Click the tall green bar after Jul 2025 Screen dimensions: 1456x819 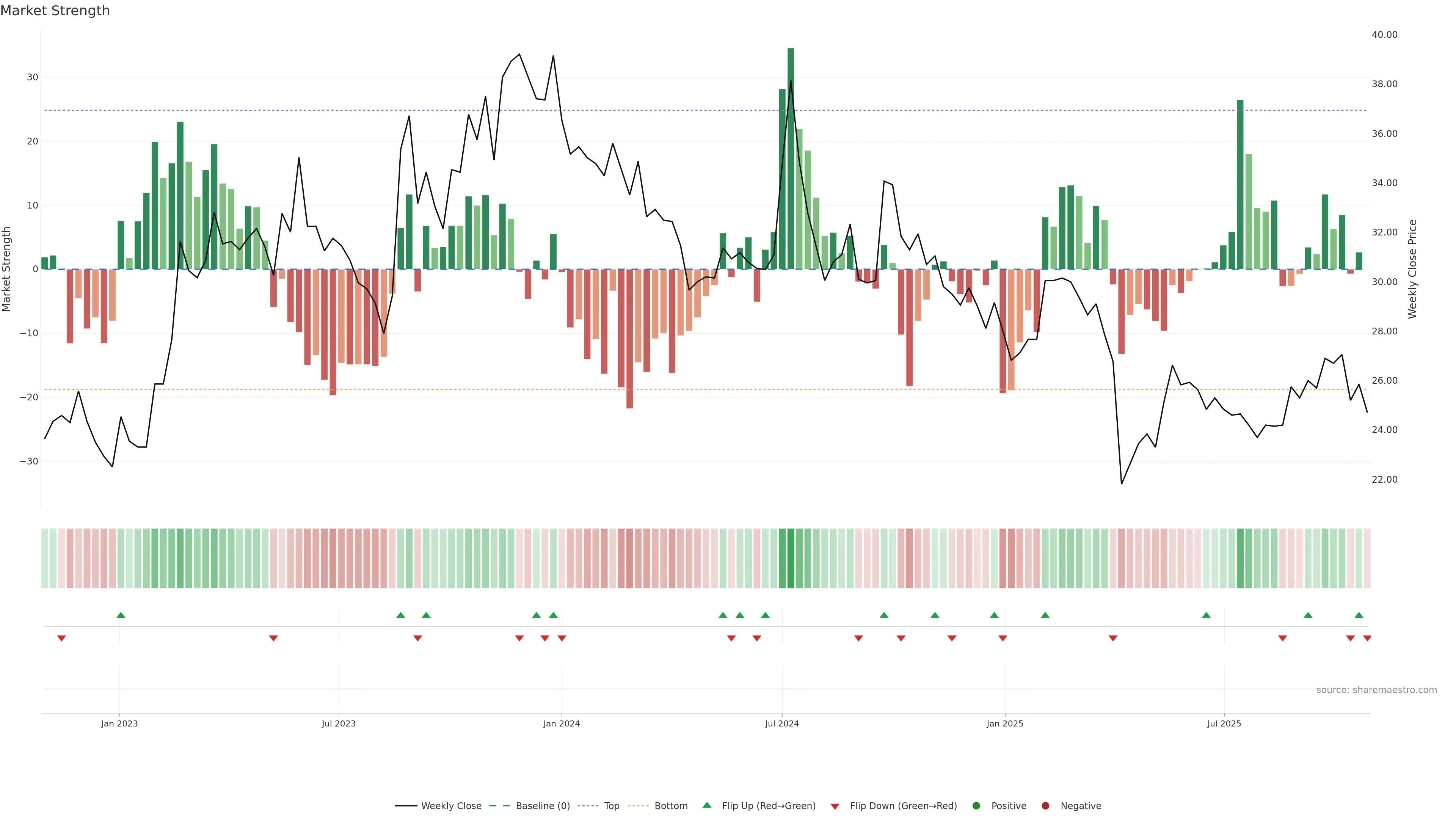pos(1240,184)
